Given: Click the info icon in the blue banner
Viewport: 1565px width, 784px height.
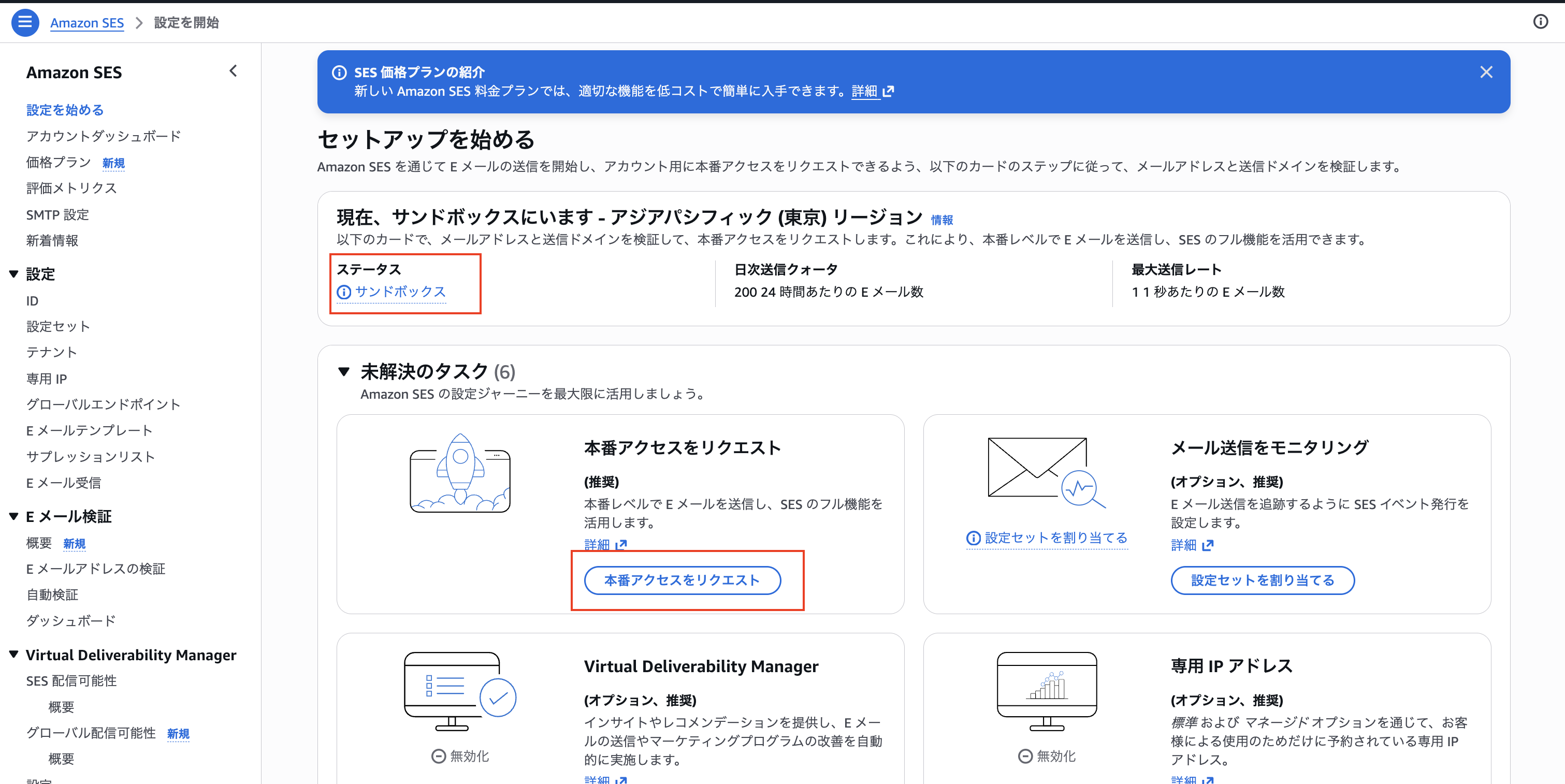Looking at the screenshot, I should [339, 72].
